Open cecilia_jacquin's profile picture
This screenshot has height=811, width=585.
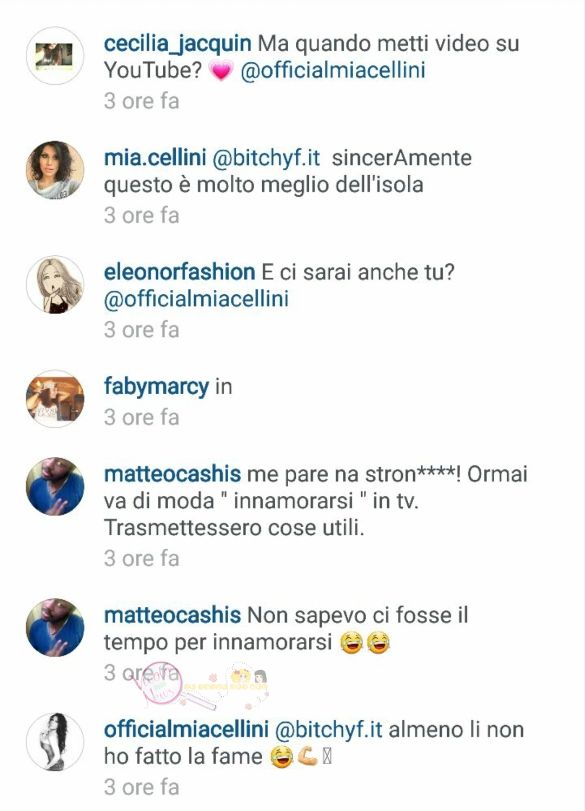(55, 56)
